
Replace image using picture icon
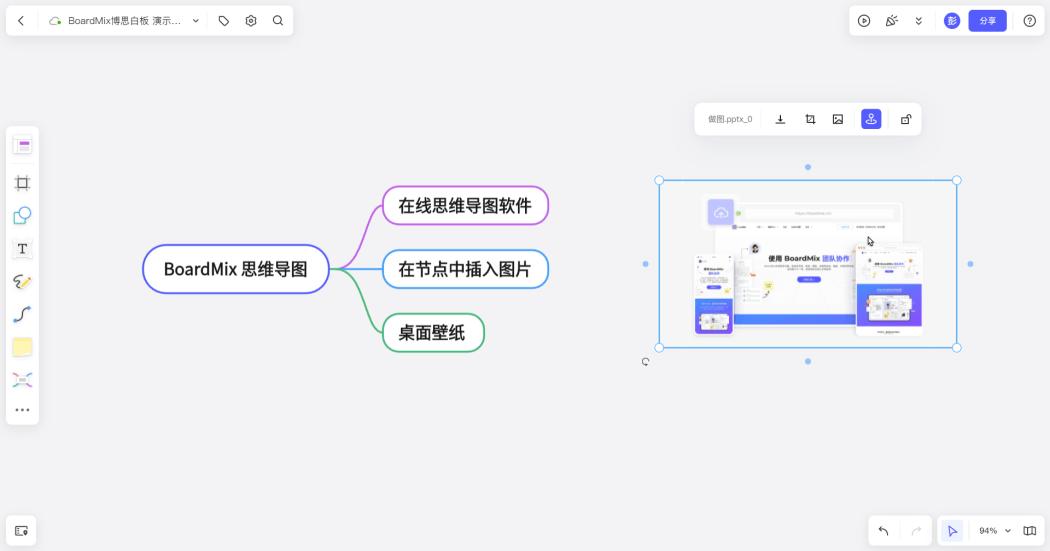pyautogui.click(x=838, y=119)
